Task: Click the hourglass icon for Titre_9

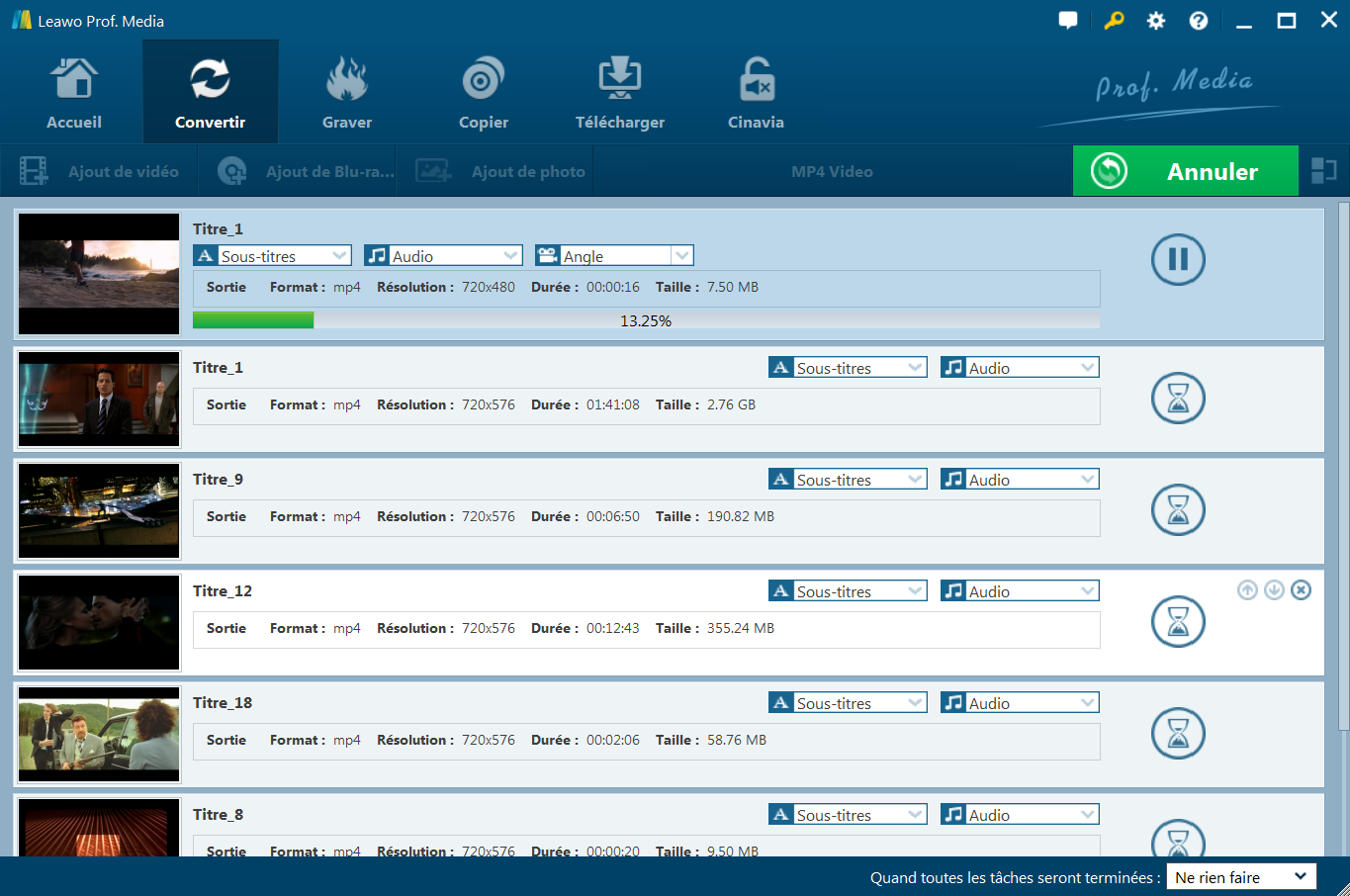Action: 1178,510
